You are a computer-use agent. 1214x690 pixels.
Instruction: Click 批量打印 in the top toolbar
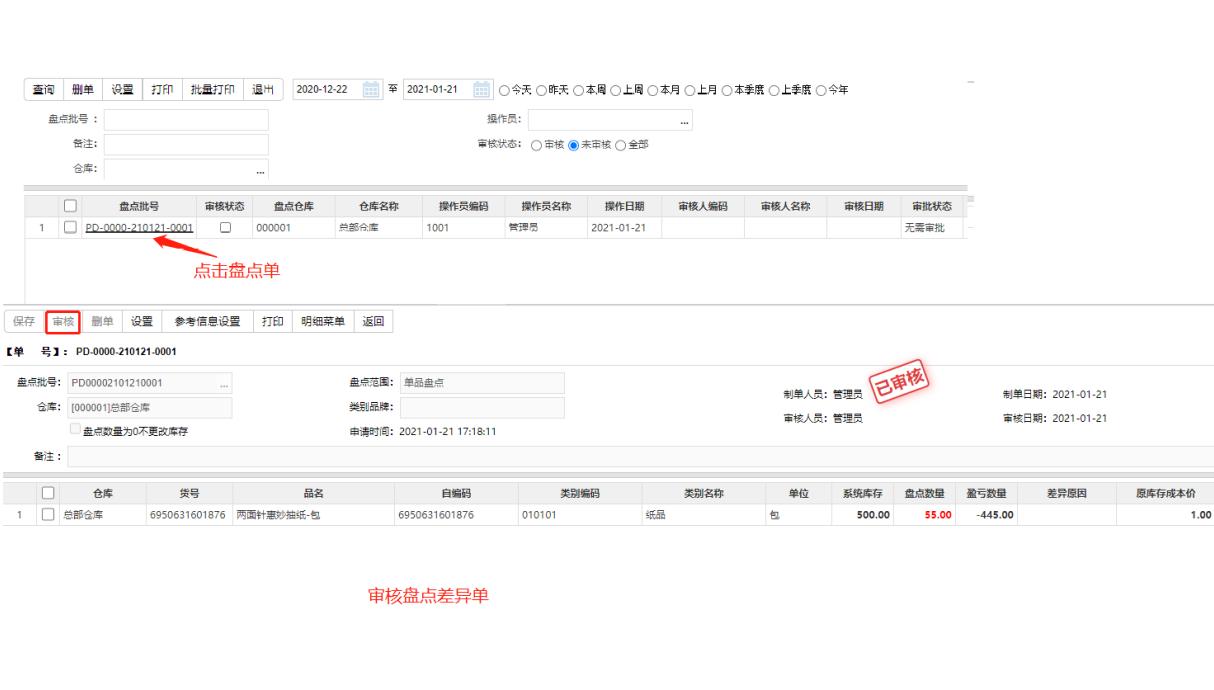coord(211,87)
